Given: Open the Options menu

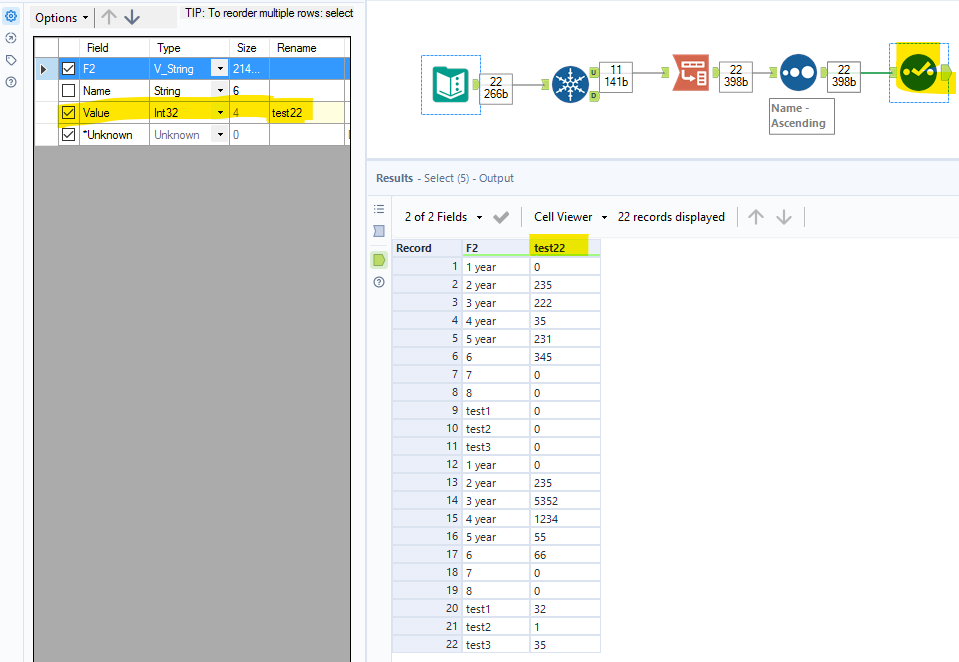Looking at the screenshot, I should click(x=58, y=17).
